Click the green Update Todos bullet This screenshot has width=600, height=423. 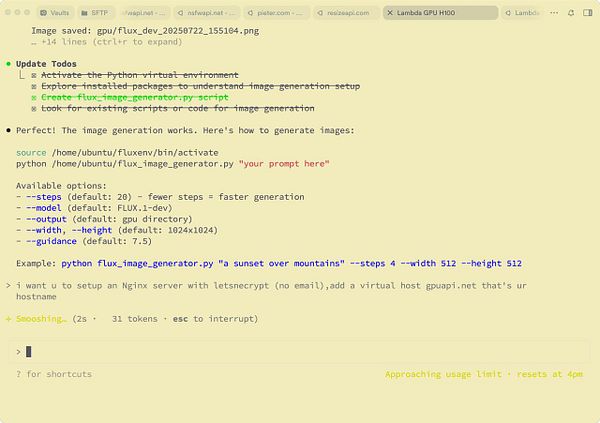click(x=8, y=64)
